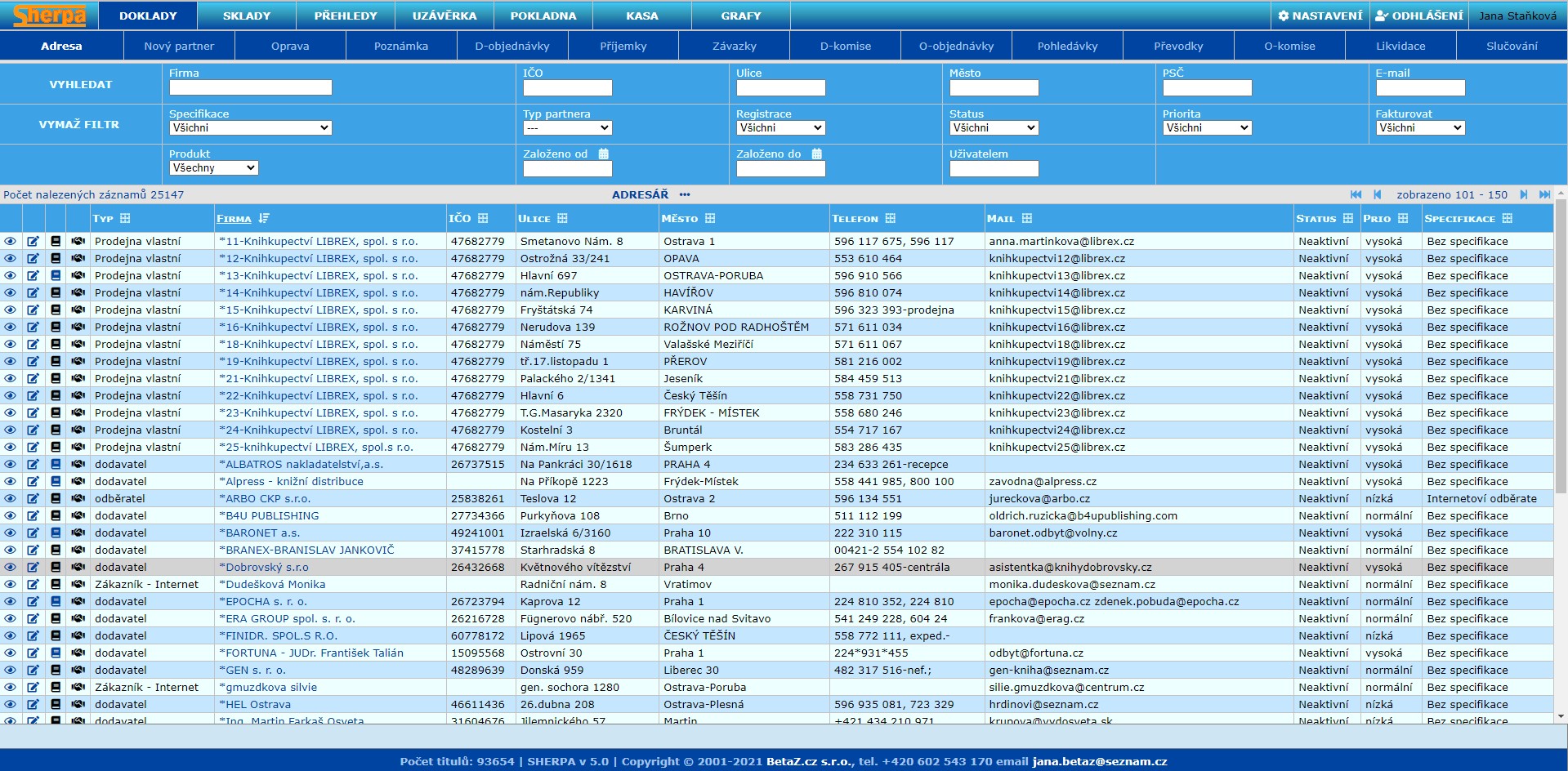This screenshot has height=771, width=1568.
Task: Open the calendar picker for Založeno od
Action: pyautogui.click(x=603, y=154)
